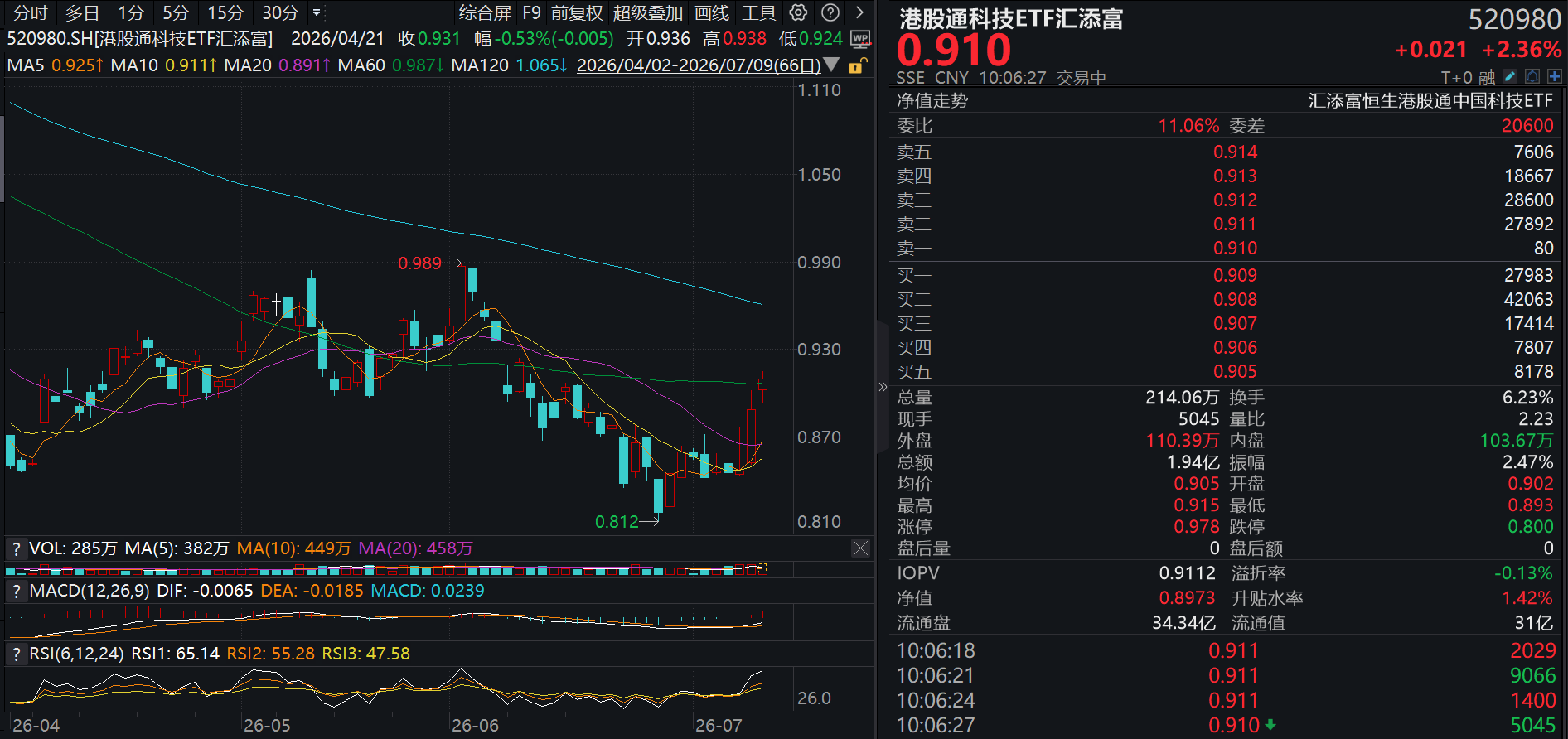Switch to the 分时 tab
Screen dimensions: 1568x739
(x=31, y=13)
